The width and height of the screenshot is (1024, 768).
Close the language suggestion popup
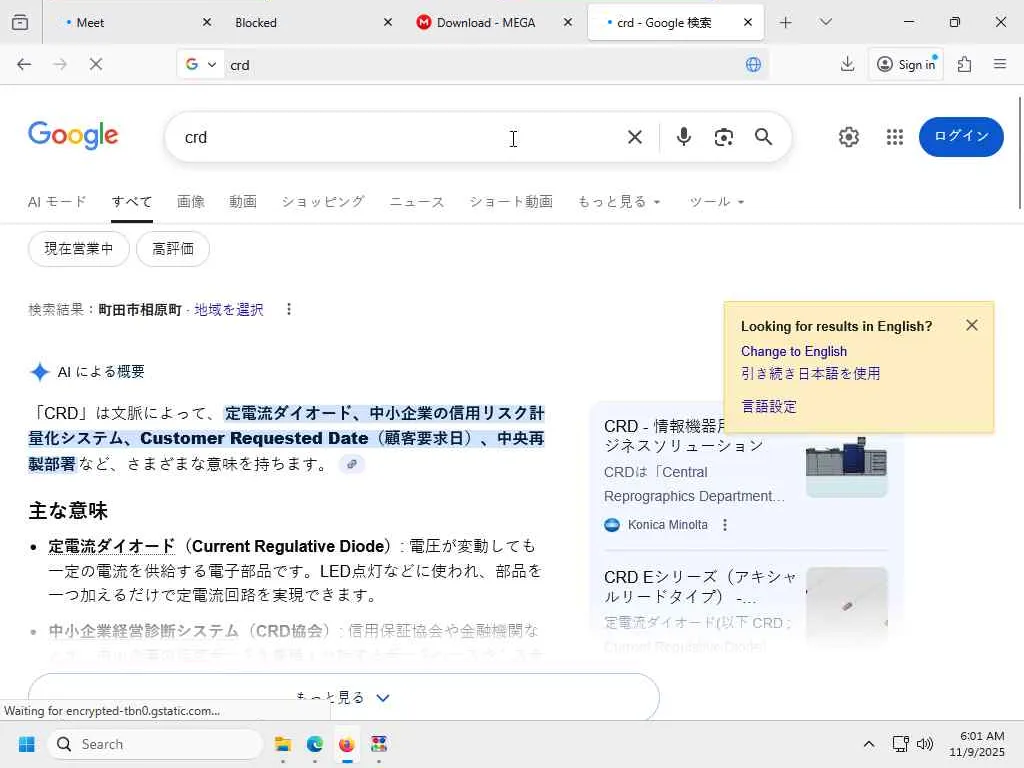[x=972, y=325]
